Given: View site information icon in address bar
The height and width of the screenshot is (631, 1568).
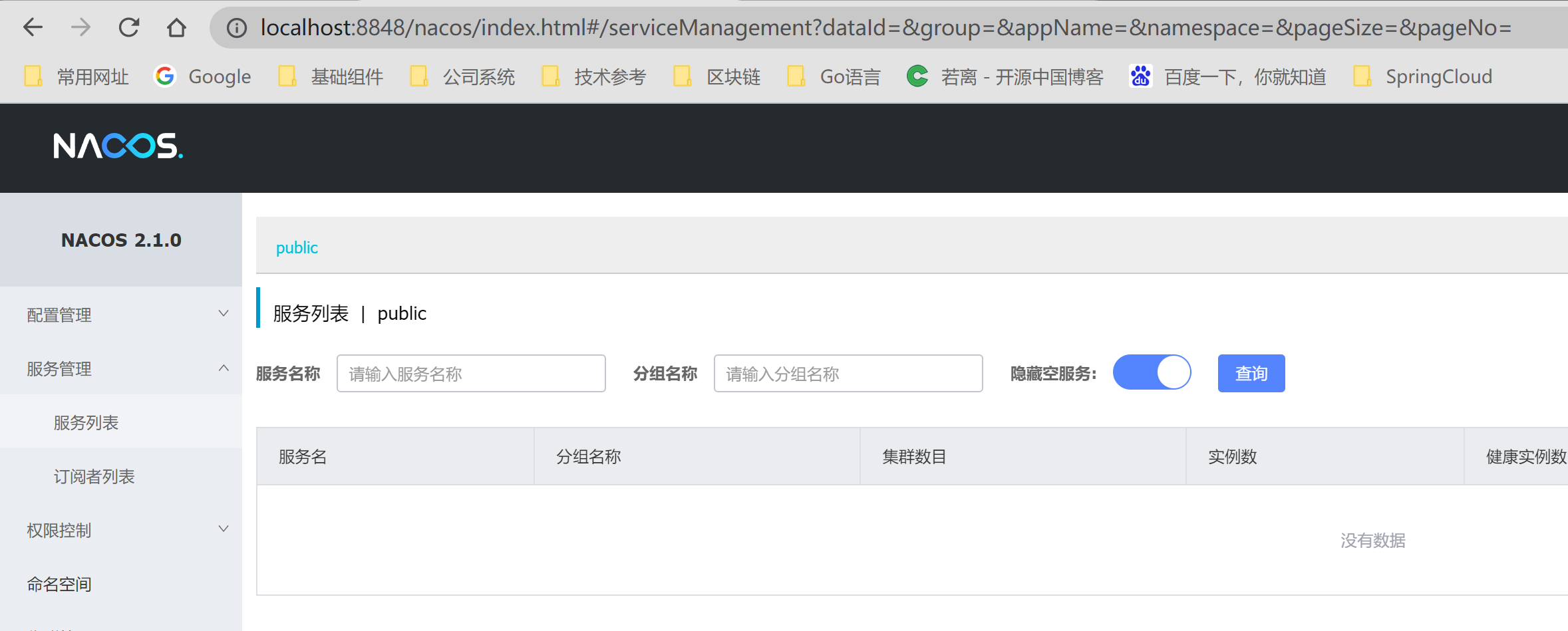Looking at the screenshot, I should point(237,28).
